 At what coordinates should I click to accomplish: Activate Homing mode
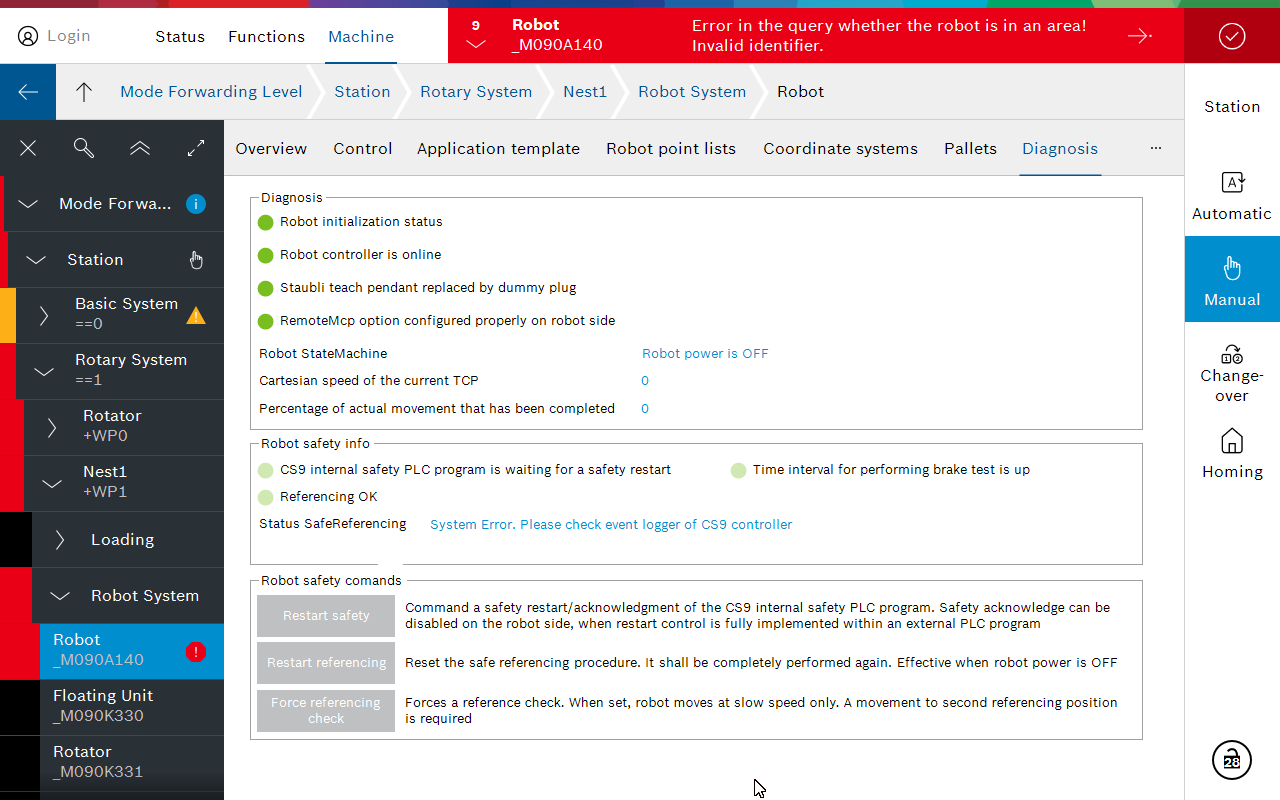(1232, 453)
